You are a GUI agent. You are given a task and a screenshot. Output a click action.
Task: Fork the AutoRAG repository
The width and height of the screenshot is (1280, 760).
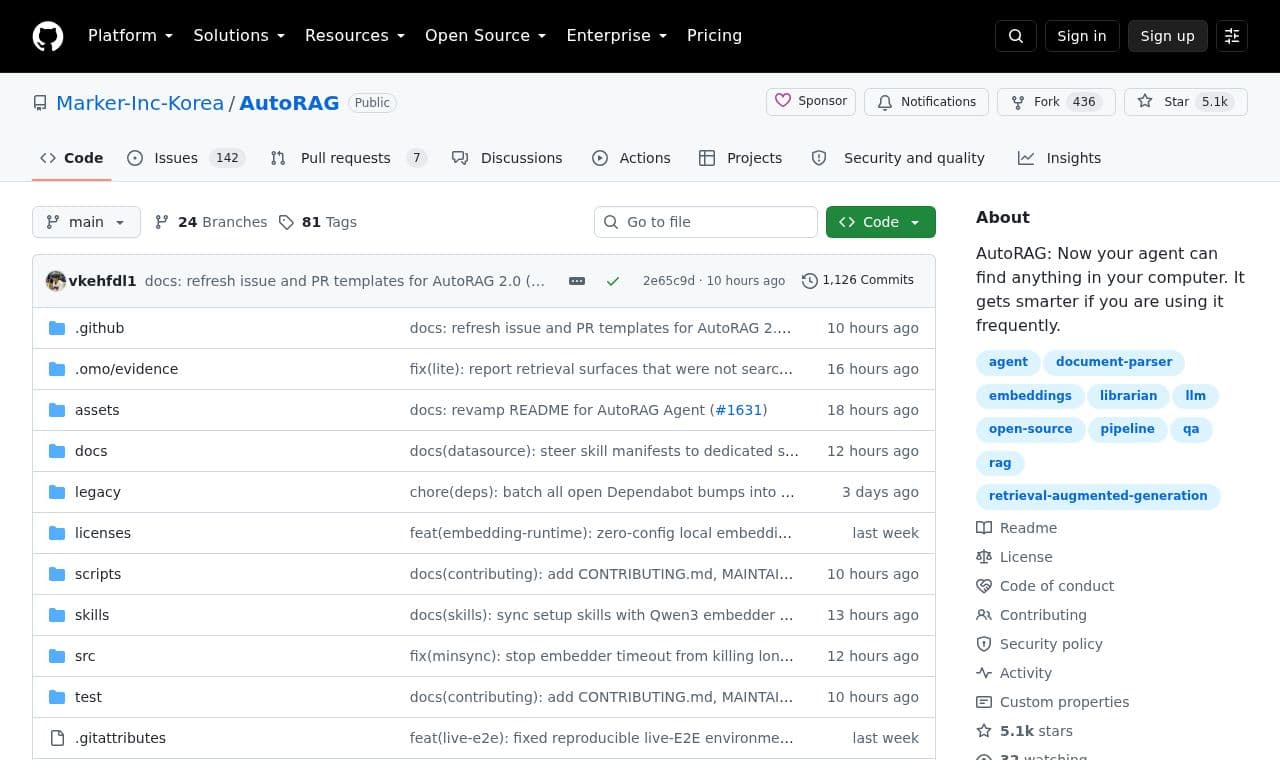click(1056, 102)
